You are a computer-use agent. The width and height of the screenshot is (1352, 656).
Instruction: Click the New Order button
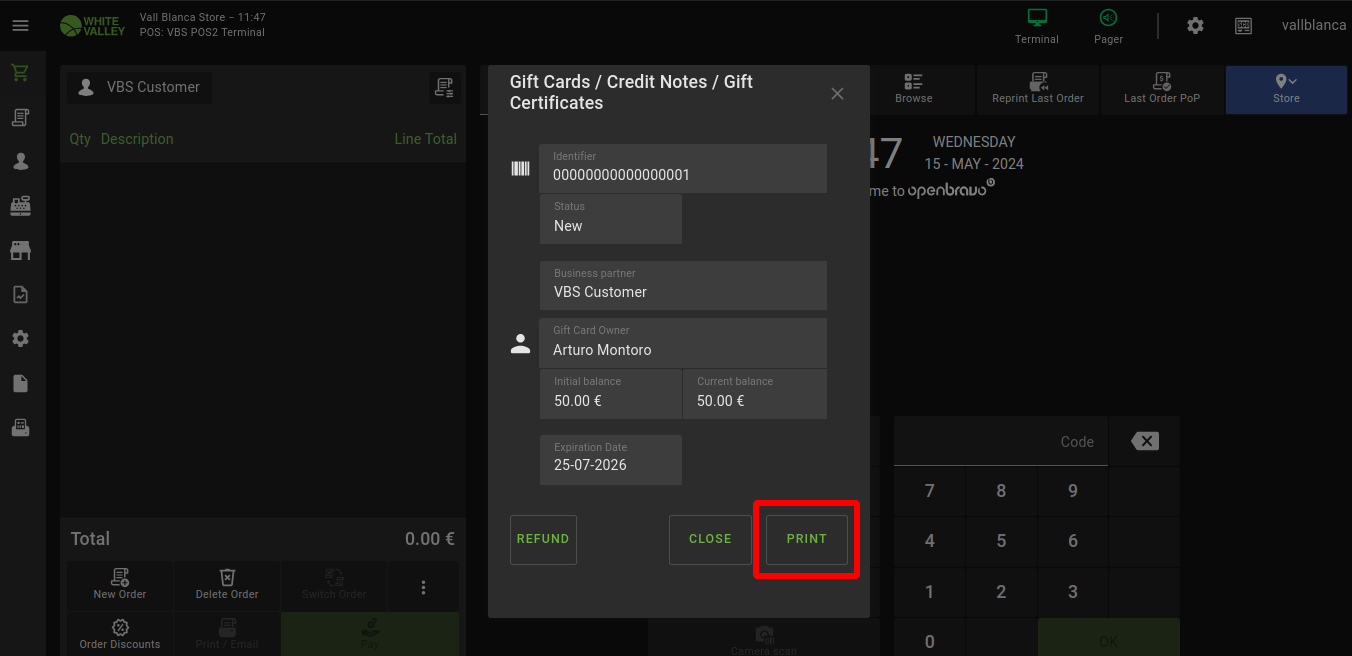point(120,585)
